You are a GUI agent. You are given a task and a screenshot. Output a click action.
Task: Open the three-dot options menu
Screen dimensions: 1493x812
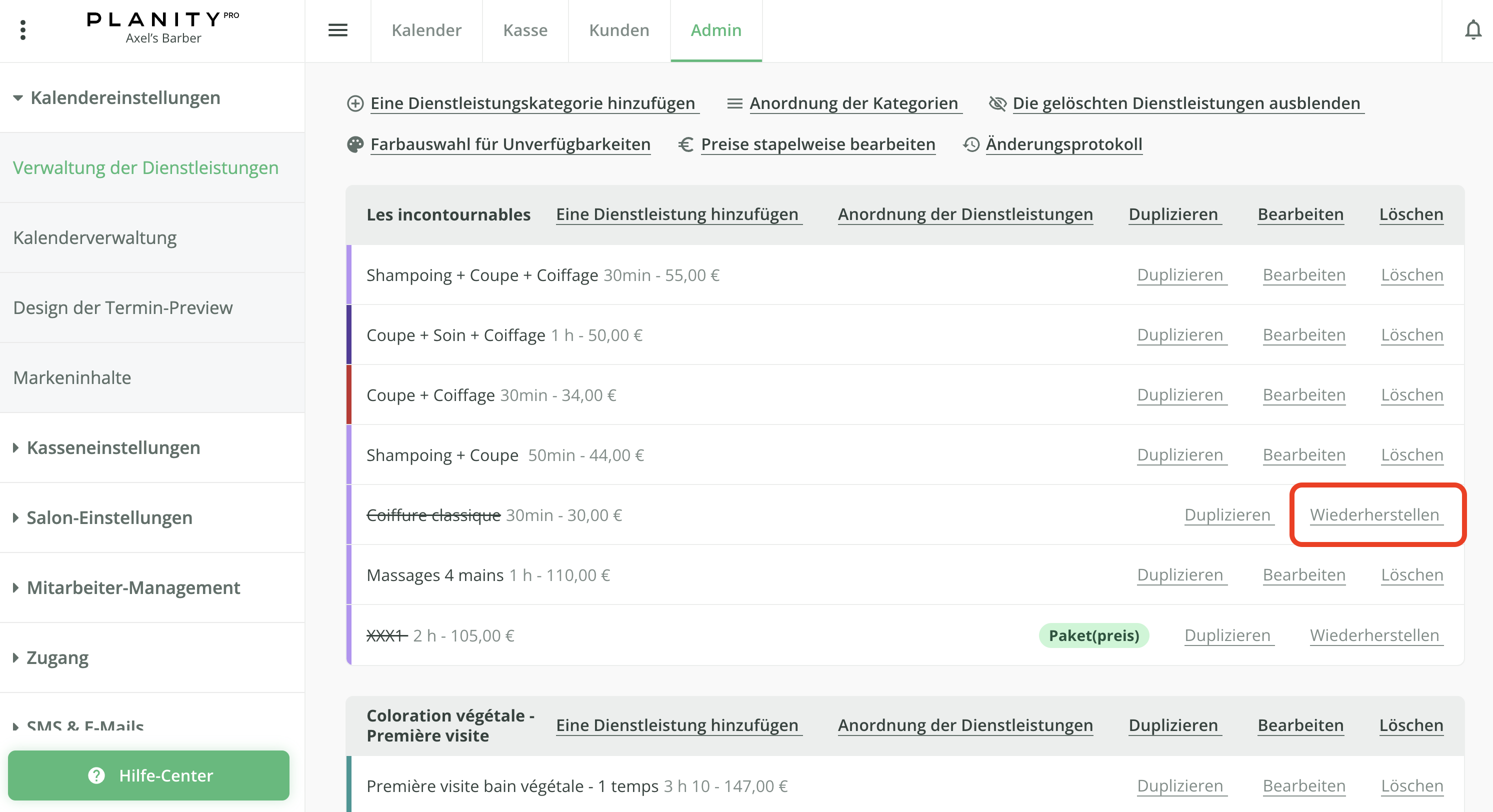22,30
